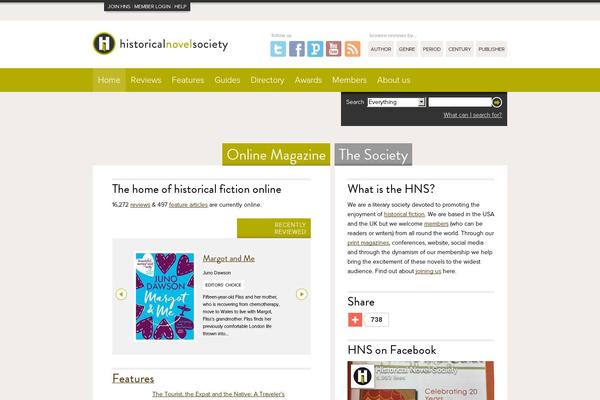The image size is (600, 400).
Task: Open the joining us link
Action: point(428,271)
